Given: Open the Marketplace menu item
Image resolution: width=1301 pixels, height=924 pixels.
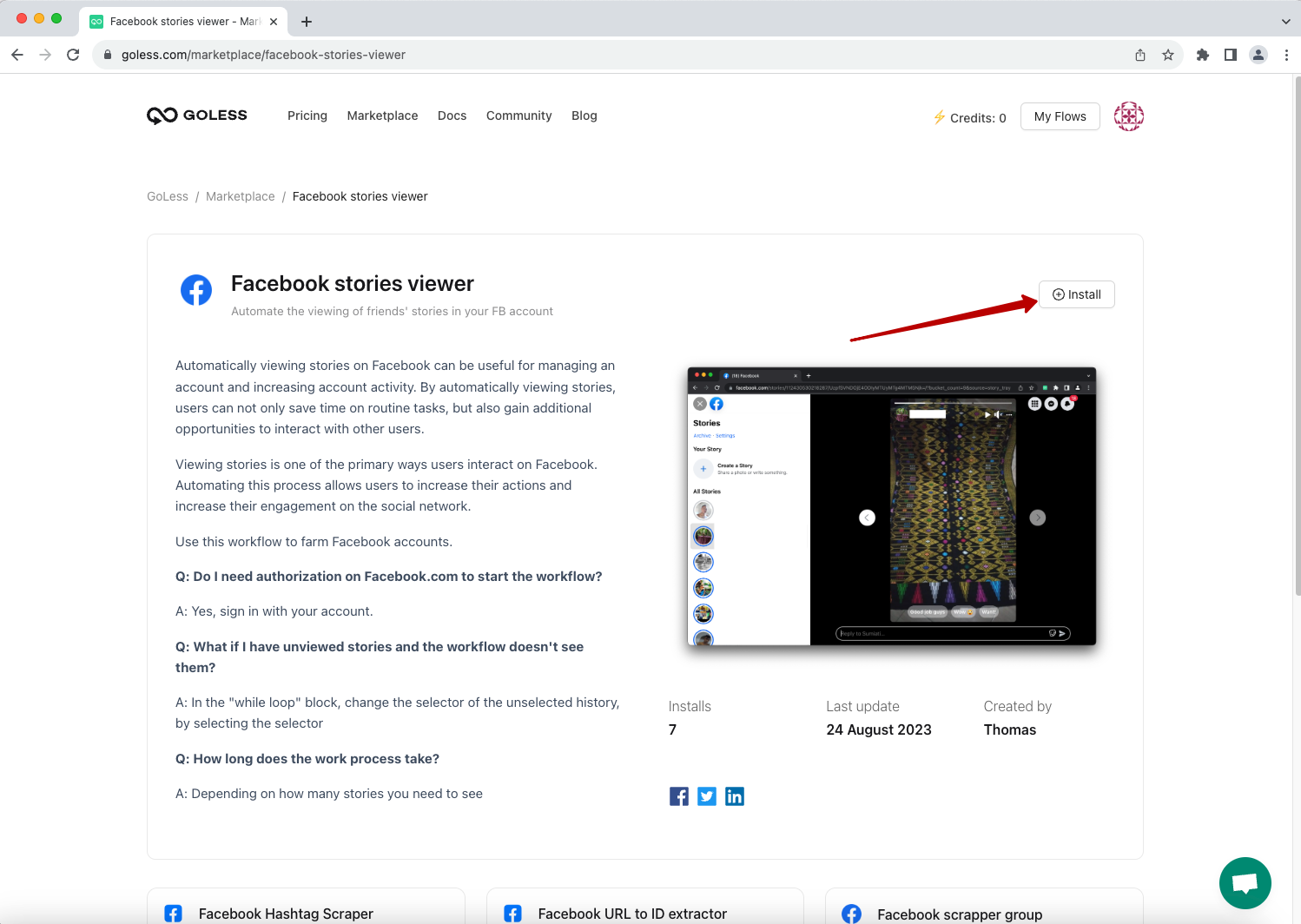Looking at the screenshot, I should coord(382,115).
